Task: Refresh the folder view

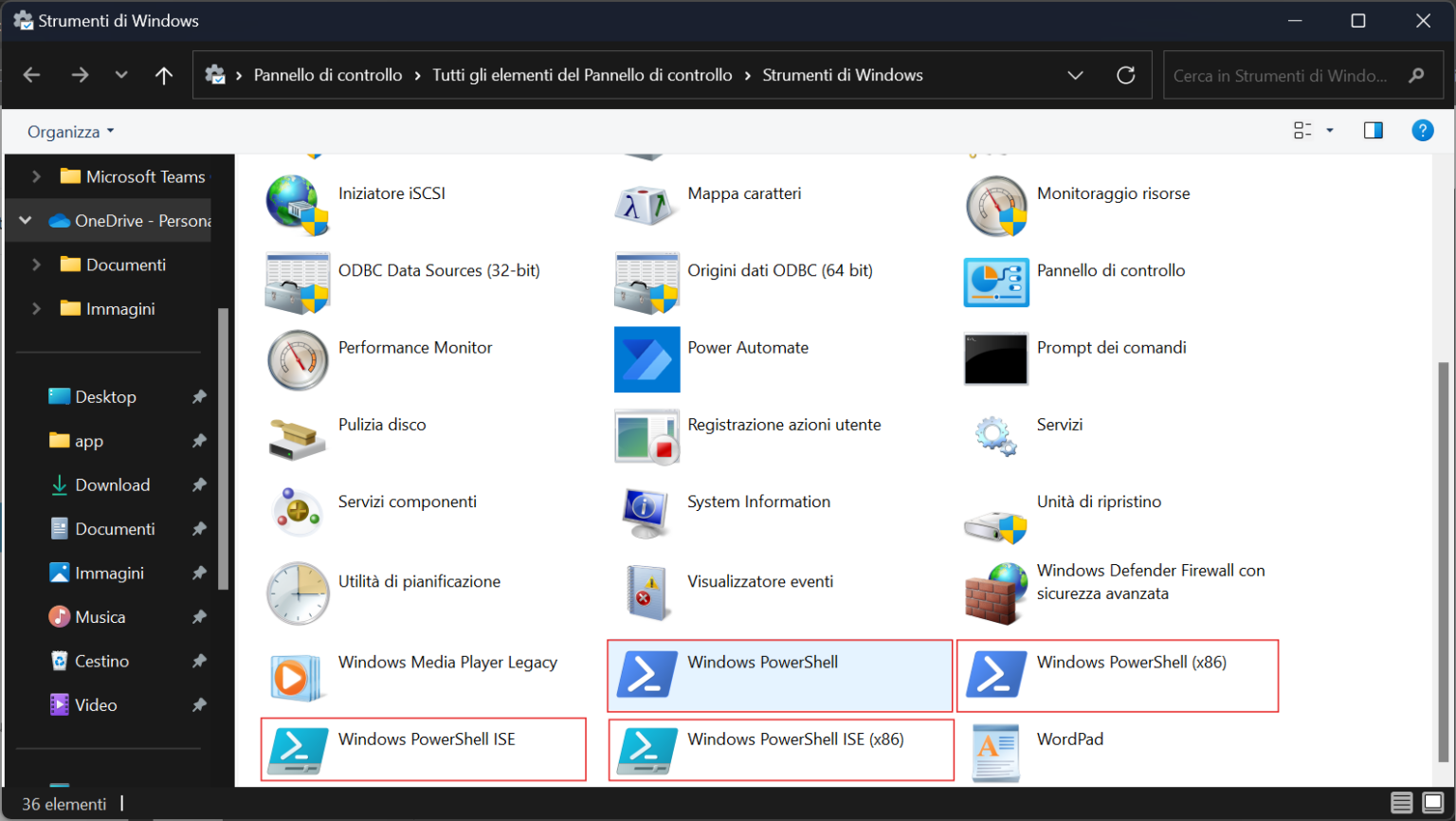Action: [x=1126, y=75]
